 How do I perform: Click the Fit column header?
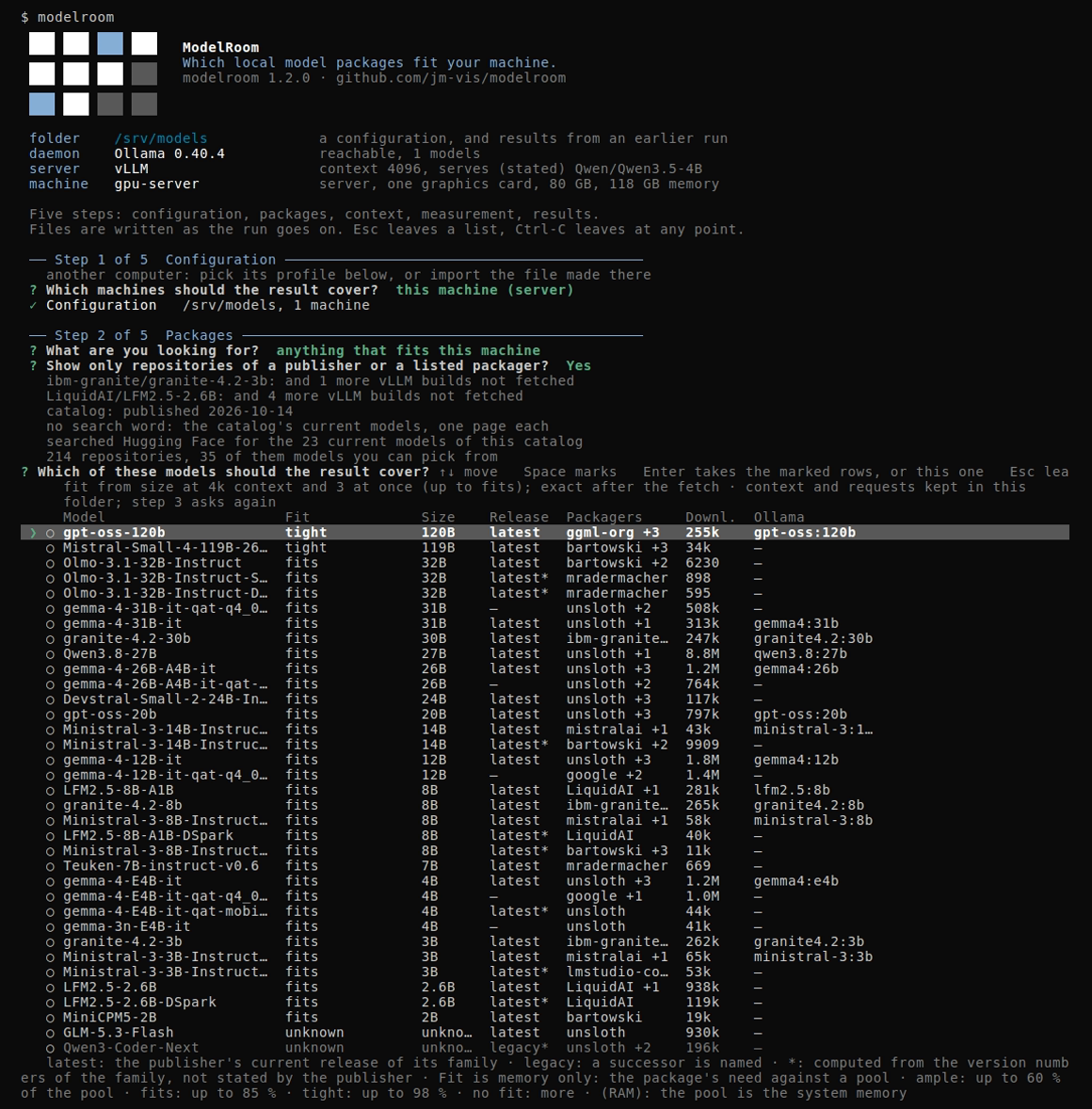297,517
